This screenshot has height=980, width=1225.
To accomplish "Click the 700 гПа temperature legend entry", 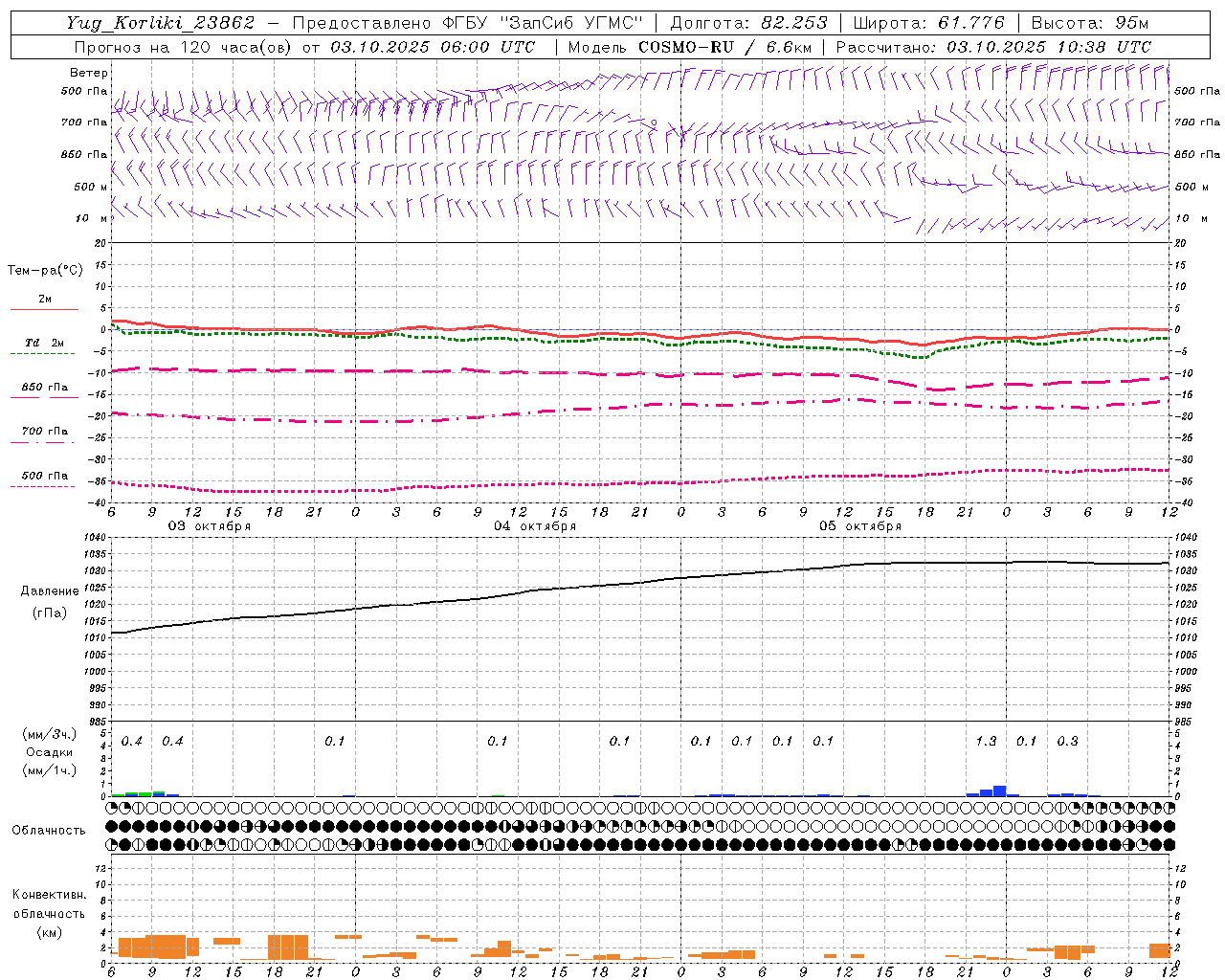I will tap(45, 431).
